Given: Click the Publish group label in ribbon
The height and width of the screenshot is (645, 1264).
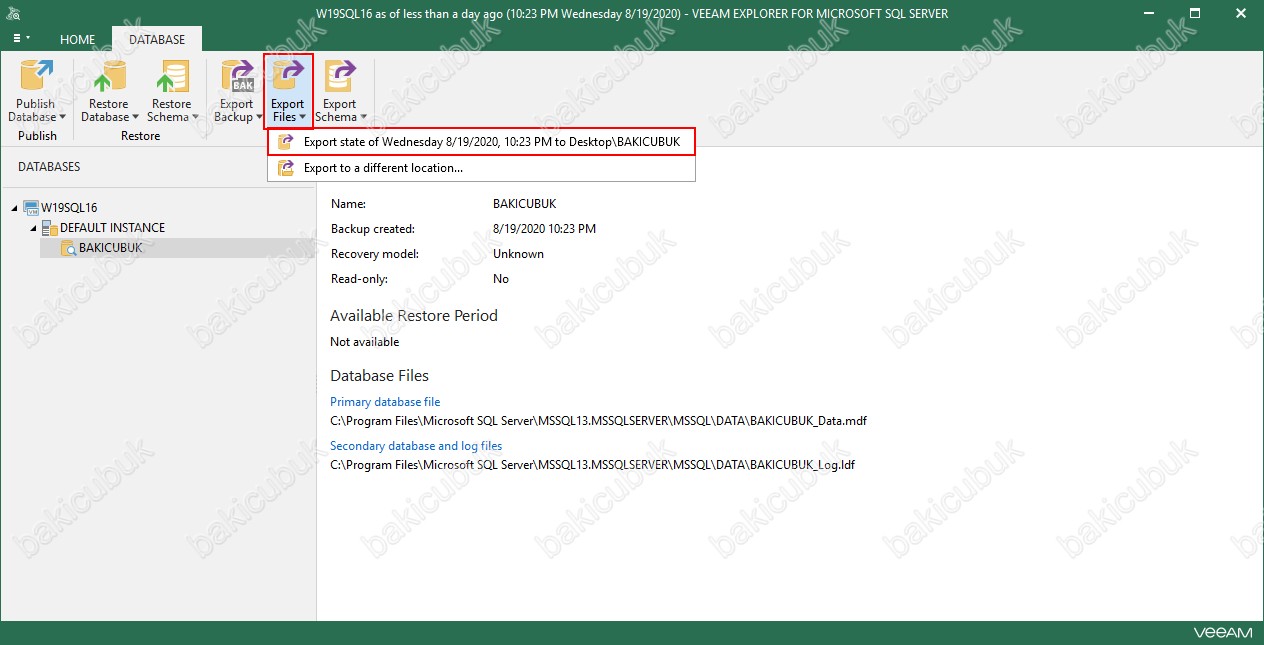Looking at the screenshot, I should [37, 136].
